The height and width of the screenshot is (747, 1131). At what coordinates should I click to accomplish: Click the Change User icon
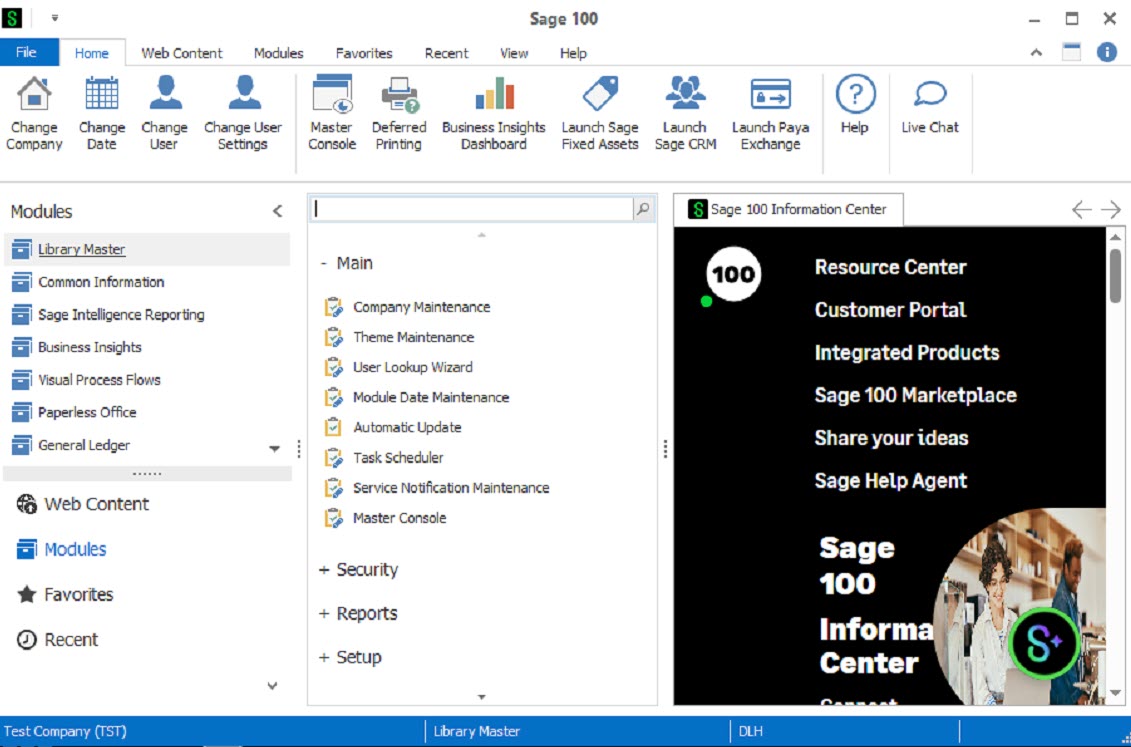[164, 94]
